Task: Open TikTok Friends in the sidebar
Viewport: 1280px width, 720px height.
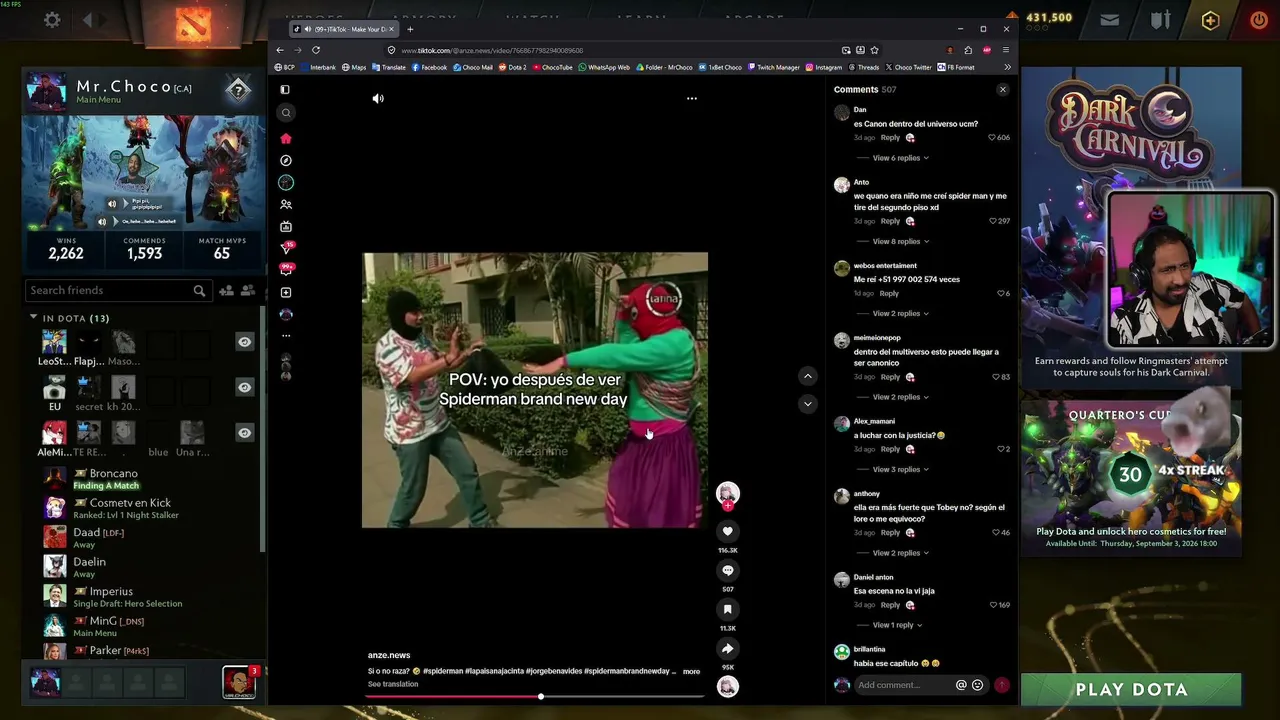Action: (286, 204)
